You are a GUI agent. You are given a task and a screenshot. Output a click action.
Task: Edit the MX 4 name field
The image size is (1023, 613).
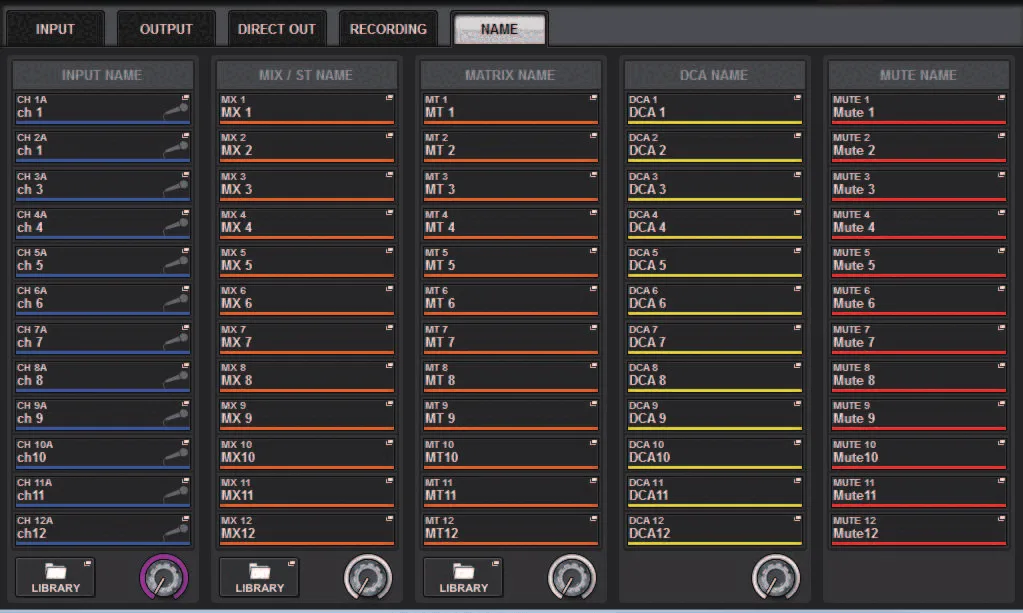tap(307, 223)
